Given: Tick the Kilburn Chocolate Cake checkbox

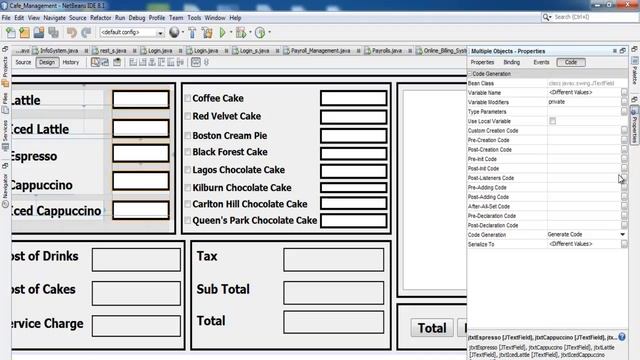Looking at the screenshot, I should pyautogui.click(x=188, y=188).
